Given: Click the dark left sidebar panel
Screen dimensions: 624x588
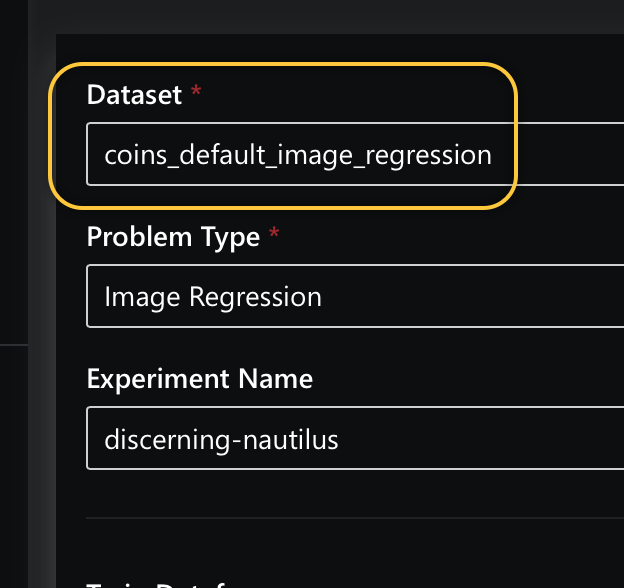Looking at the screenshot, I should point(14,200).
